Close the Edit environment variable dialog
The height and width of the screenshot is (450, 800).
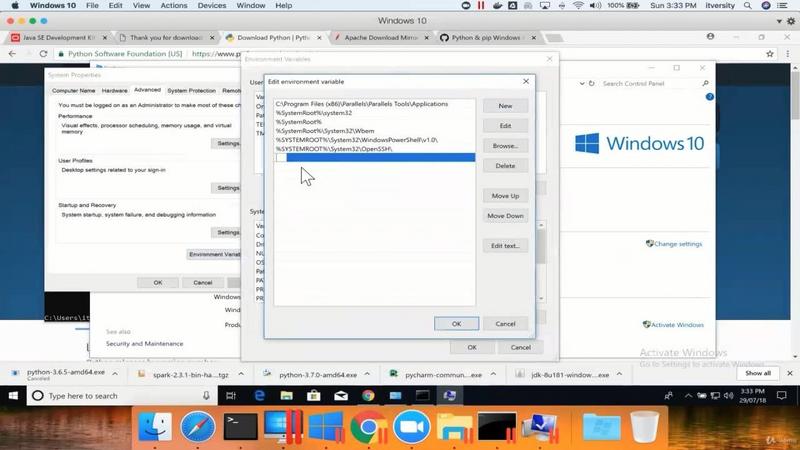pyautogui.click(x=526, y=81)
